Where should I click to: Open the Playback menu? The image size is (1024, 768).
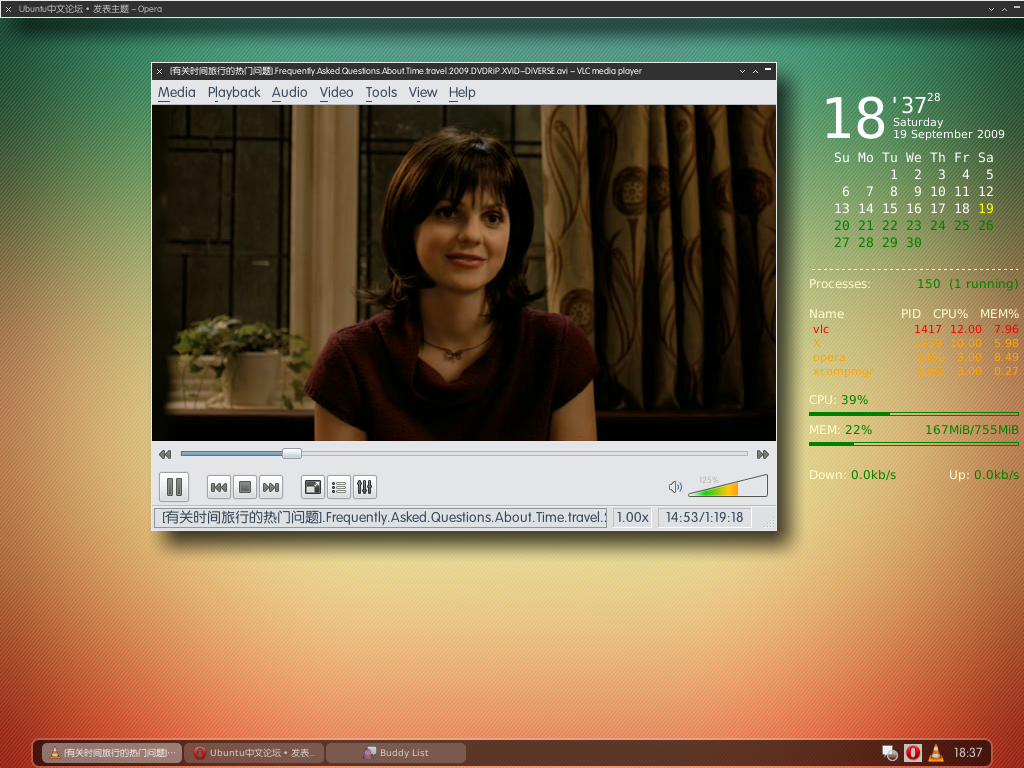point(234,93)
